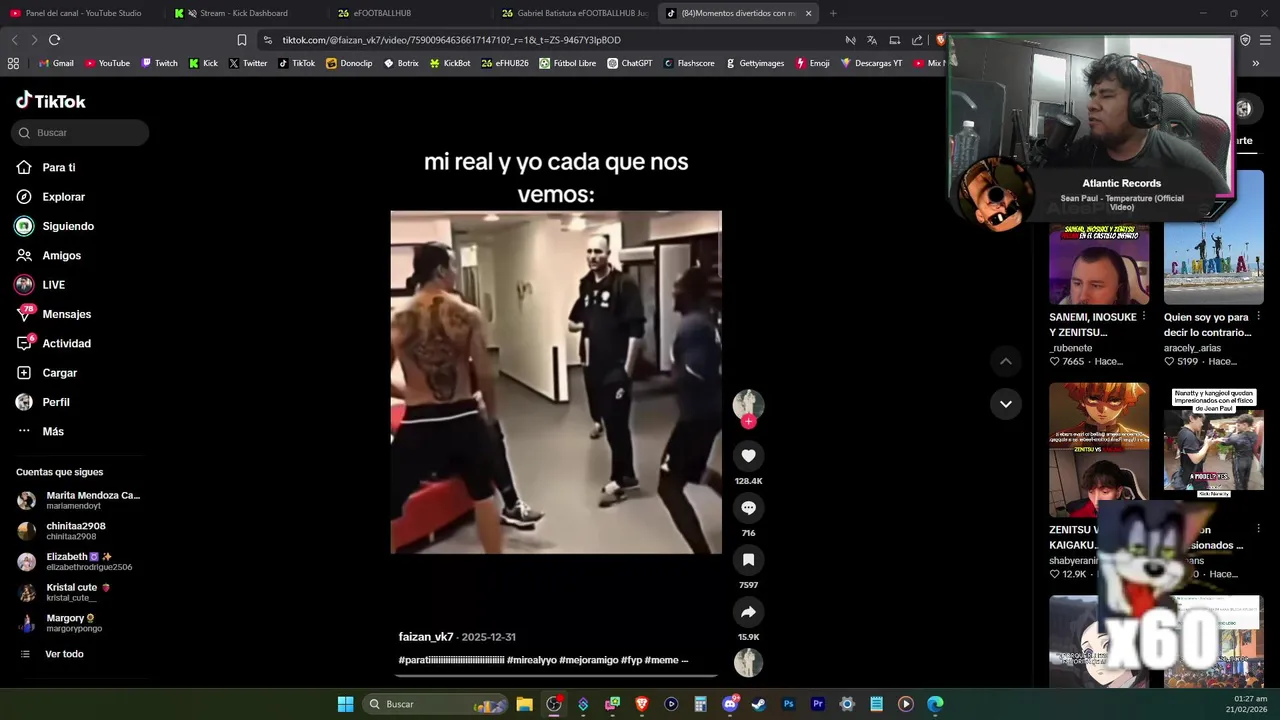Screen dimensions: 1280x720
Task: Open the Windows Start menu
Action: click(345, 704)
